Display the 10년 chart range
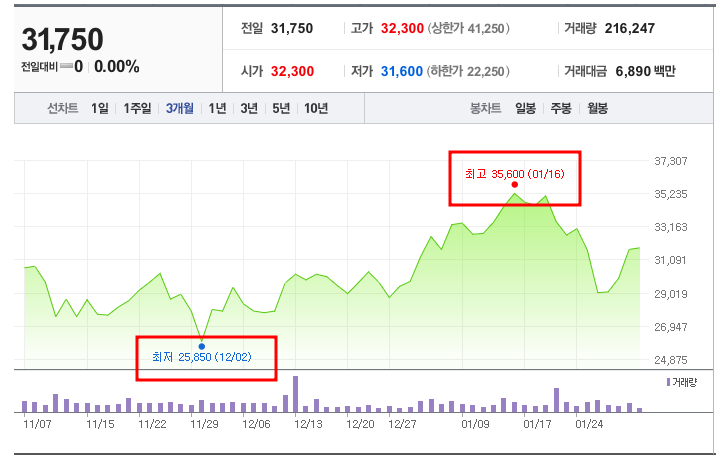The width and height of the screenshot is (716, 455). tap(316, 108)
